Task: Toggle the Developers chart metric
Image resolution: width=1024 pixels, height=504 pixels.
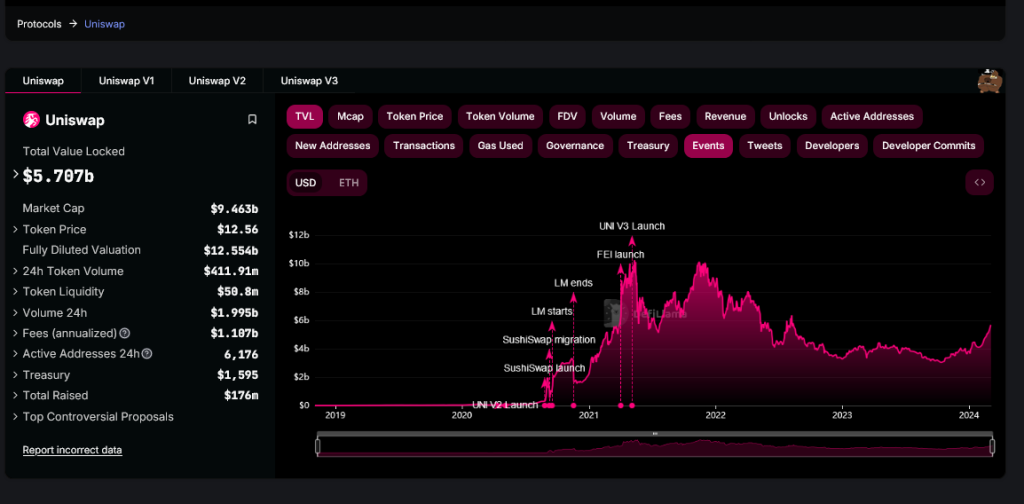Action: (832, 146)
